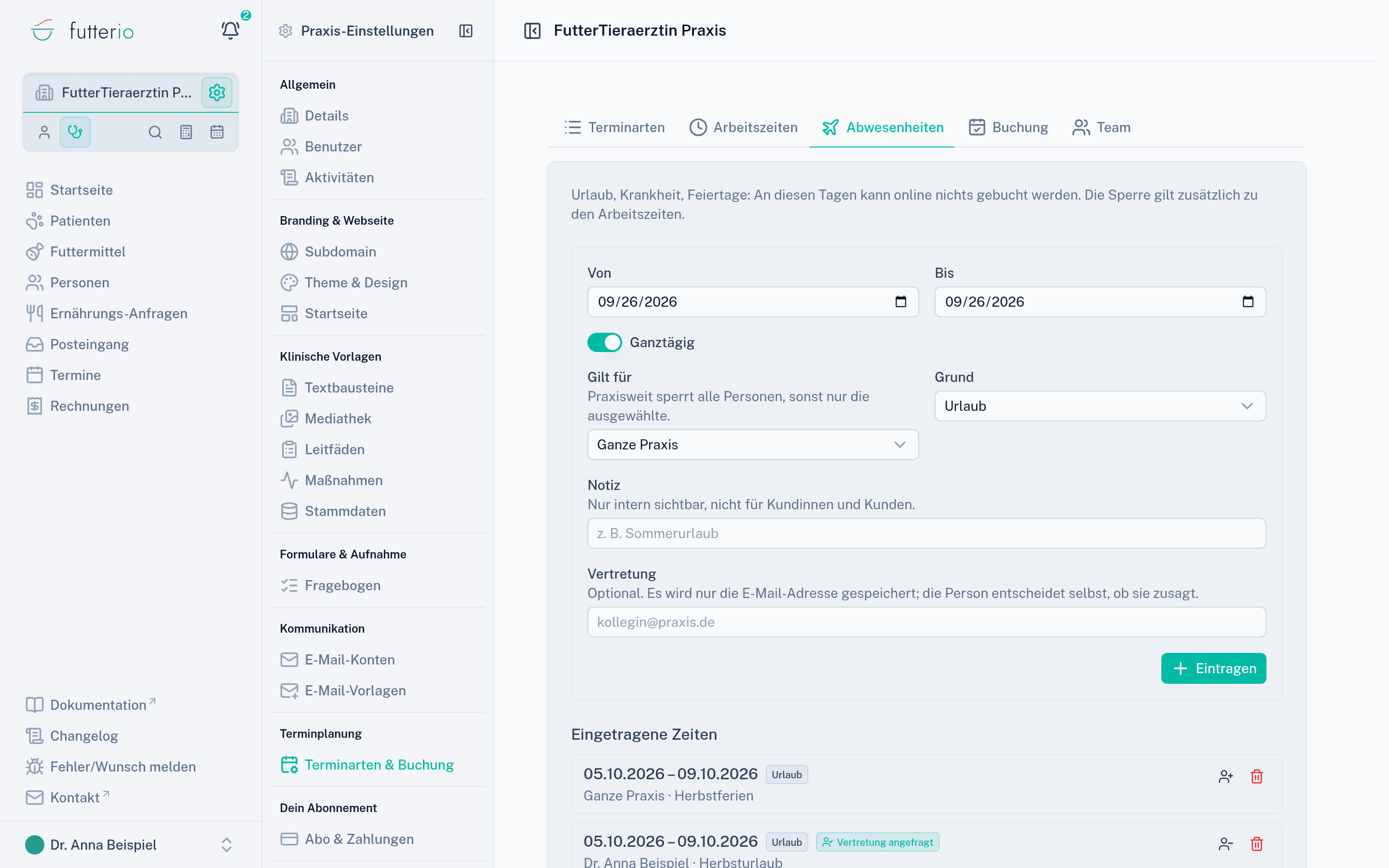Select the Abwesenheiten tab

point(882,127)
